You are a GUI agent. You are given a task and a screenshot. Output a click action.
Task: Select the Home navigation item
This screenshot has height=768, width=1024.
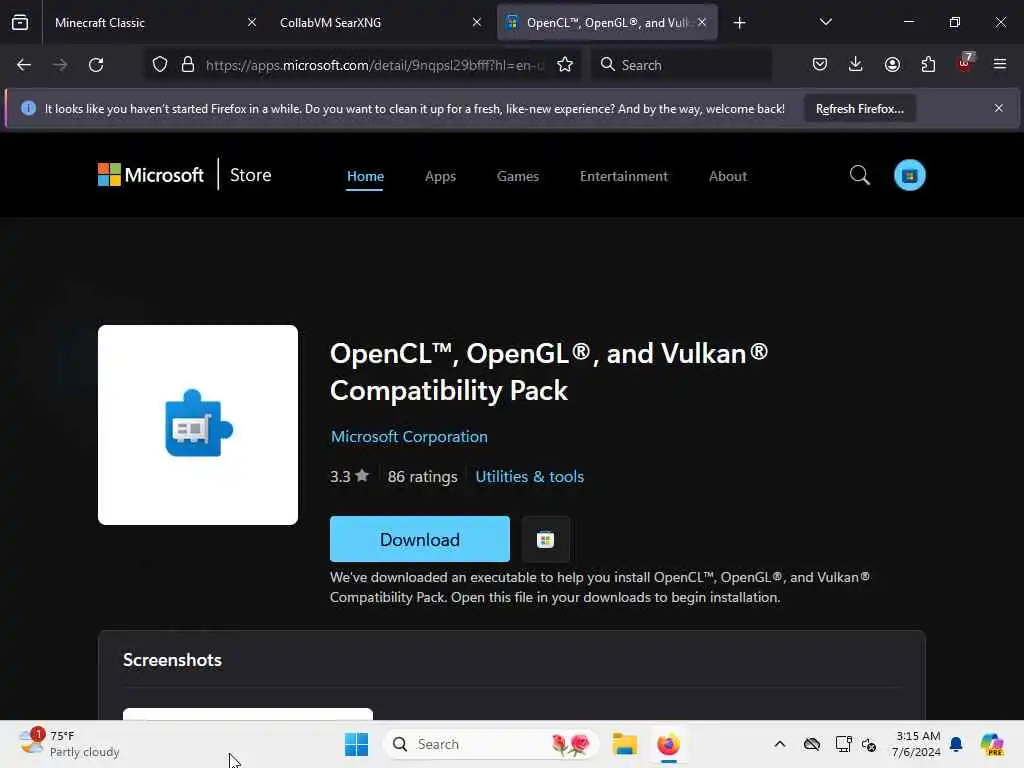[365, 176]
